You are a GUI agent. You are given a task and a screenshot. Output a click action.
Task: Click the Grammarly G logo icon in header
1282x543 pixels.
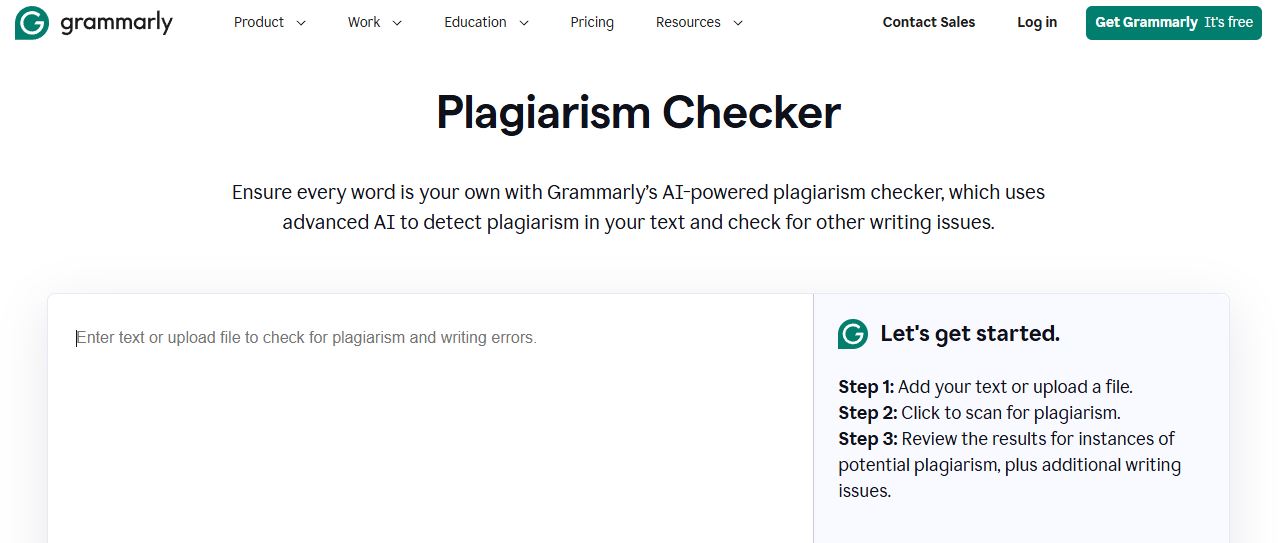pos(32,22)
